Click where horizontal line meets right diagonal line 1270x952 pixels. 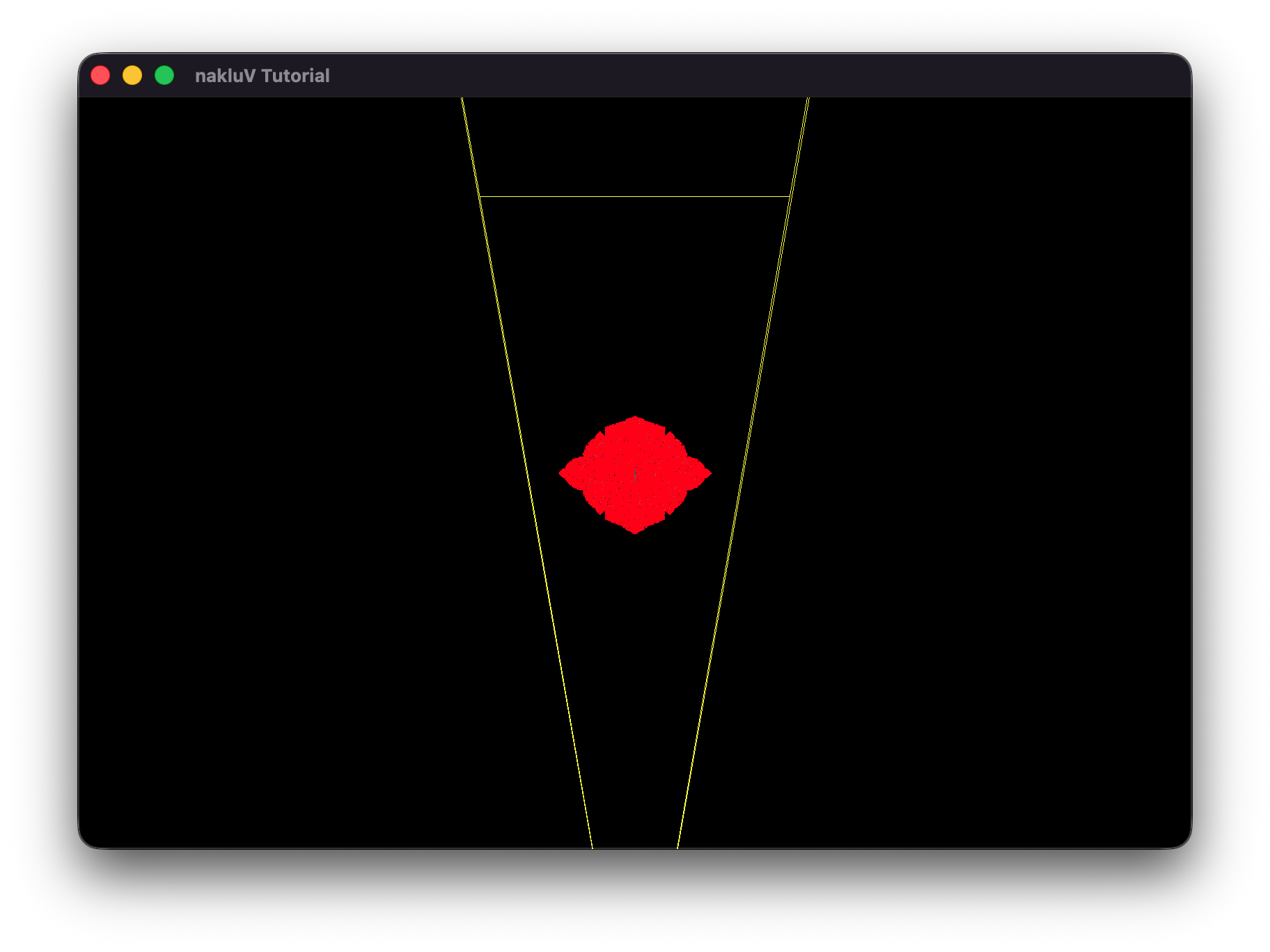click(790, 197)
